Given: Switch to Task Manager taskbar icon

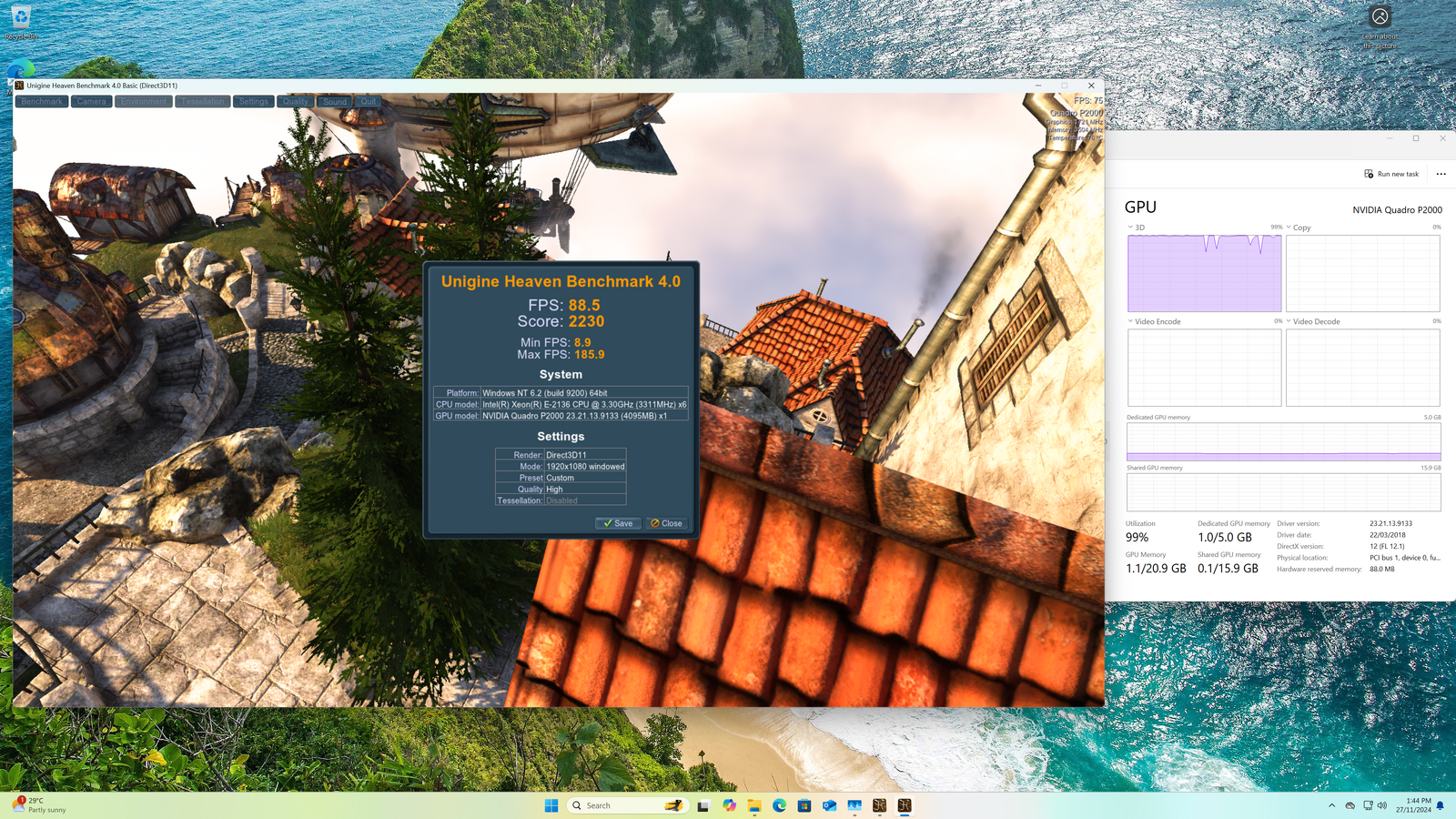Looking at the screenshot, I should click(x=854, y=805).
